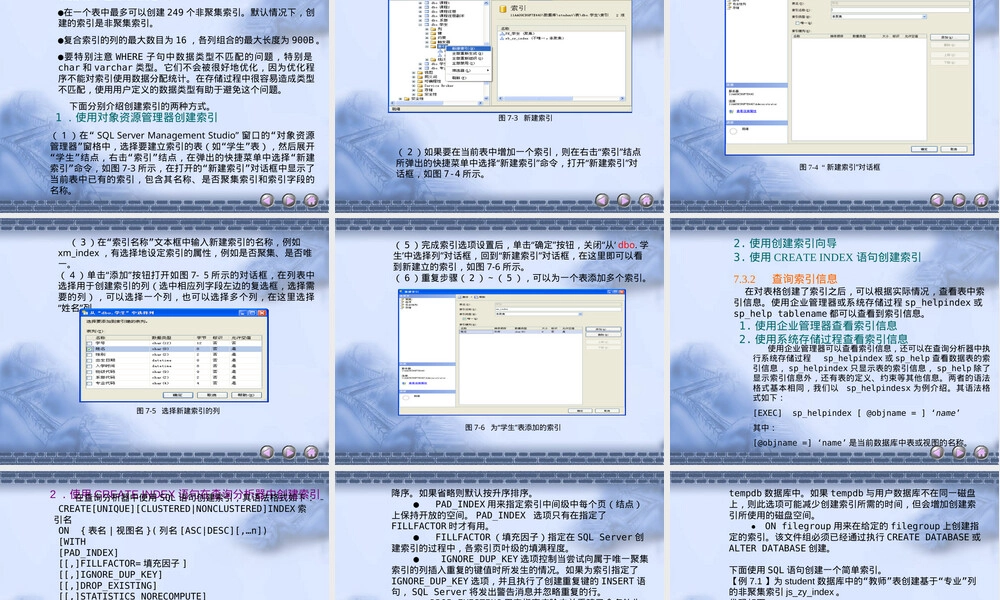
Task: Click back arrow on the 查询索引信息 slide
Action: [x=937, y=451]
